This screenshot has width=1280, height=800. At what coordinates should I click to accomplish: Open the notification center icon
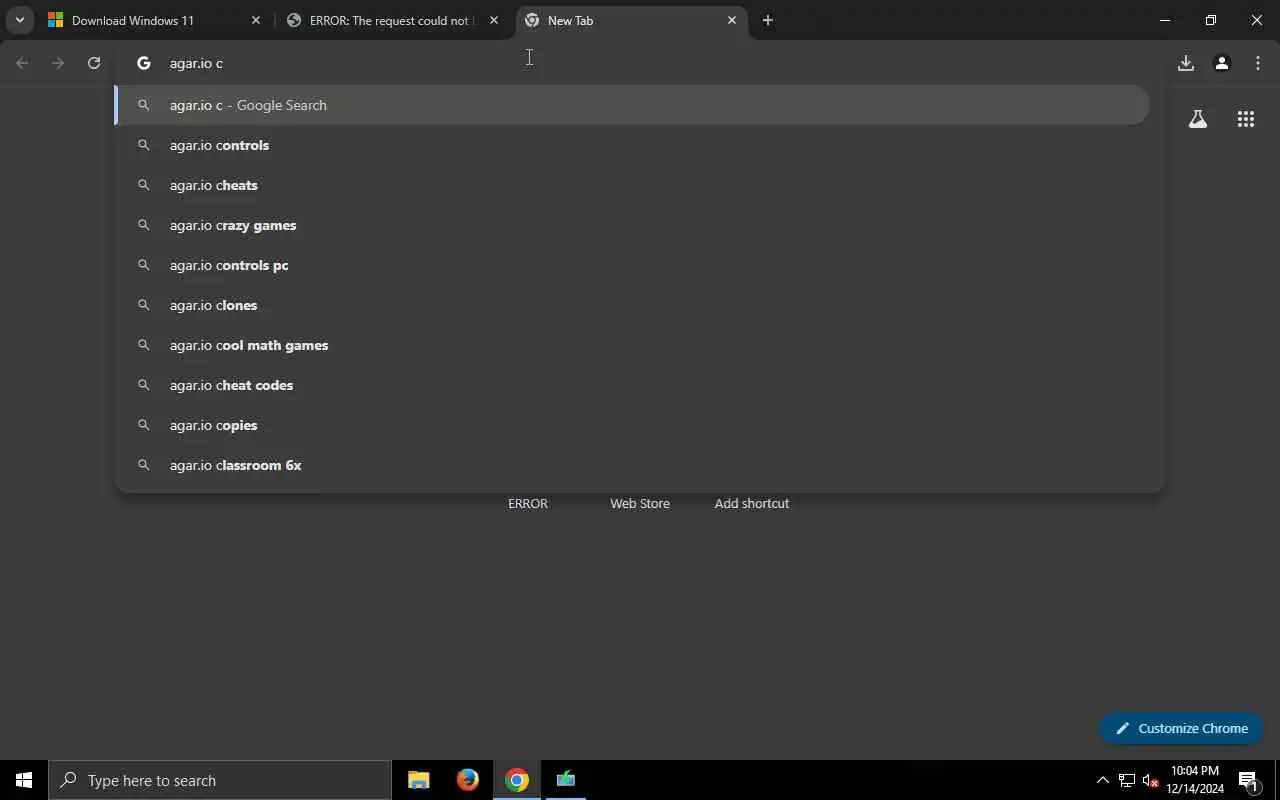coord(1248,780)
